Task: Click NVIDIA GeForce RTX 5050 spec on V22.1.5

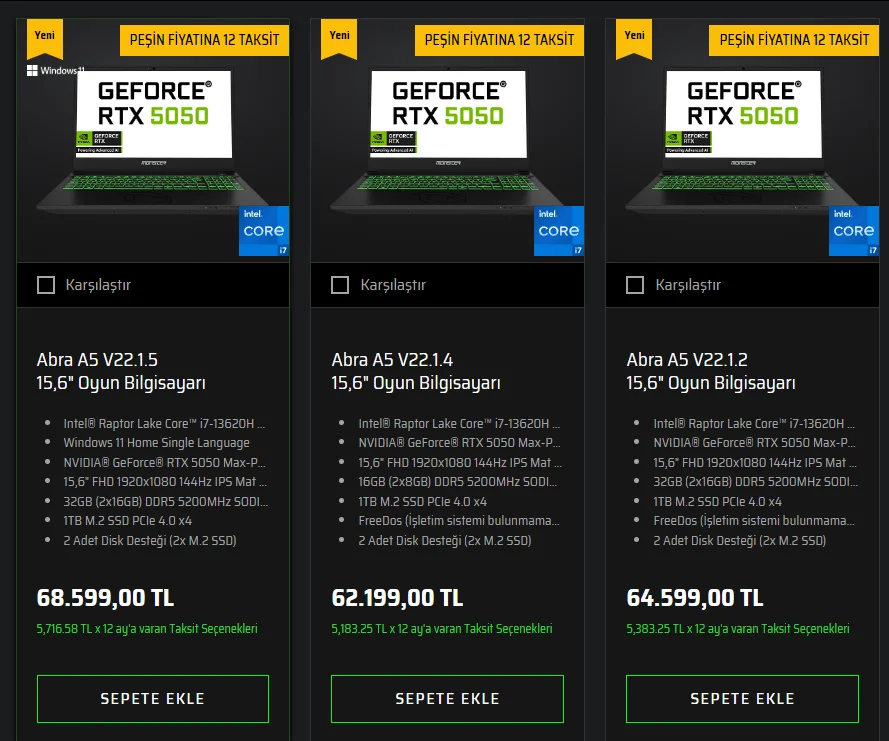Action: click(164, 463)
